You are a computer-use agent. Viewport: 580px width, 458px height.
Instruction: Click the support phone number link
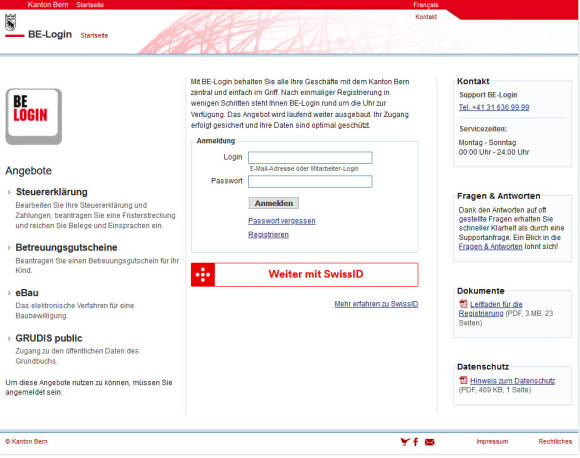pos(494,107)
